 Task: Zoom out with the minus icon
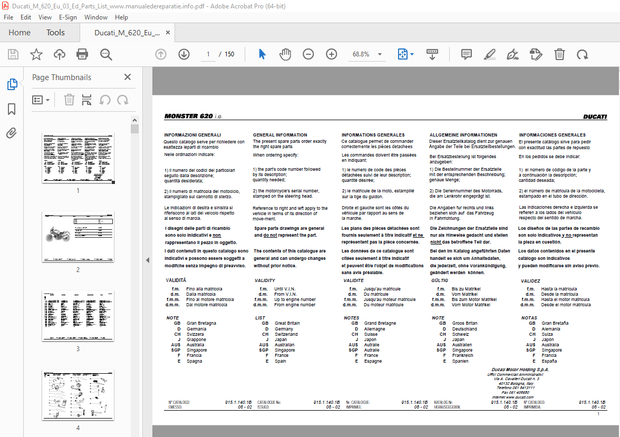coord(308,54)
